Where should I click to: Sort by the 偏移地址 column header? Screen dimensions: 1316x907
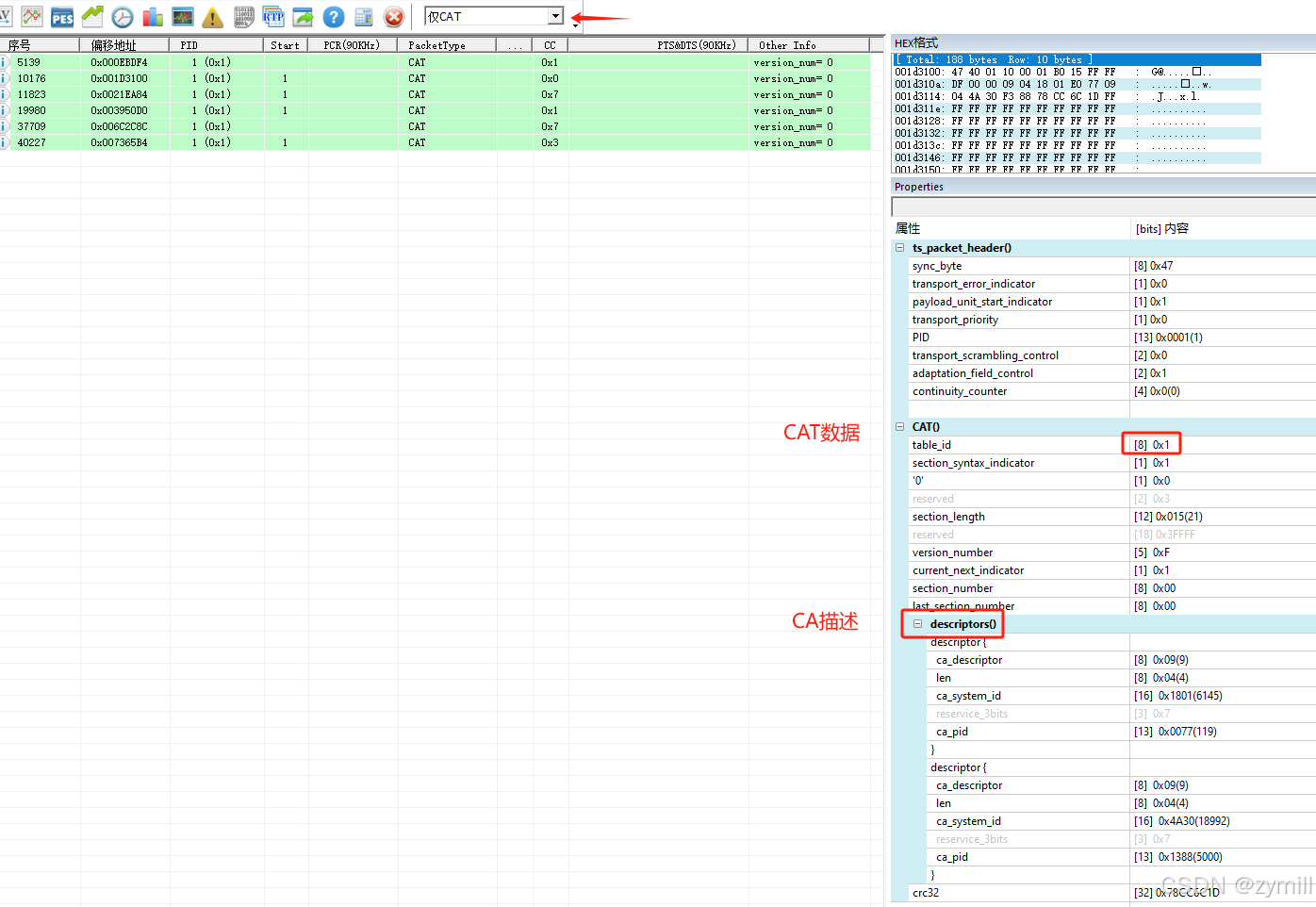124,44
